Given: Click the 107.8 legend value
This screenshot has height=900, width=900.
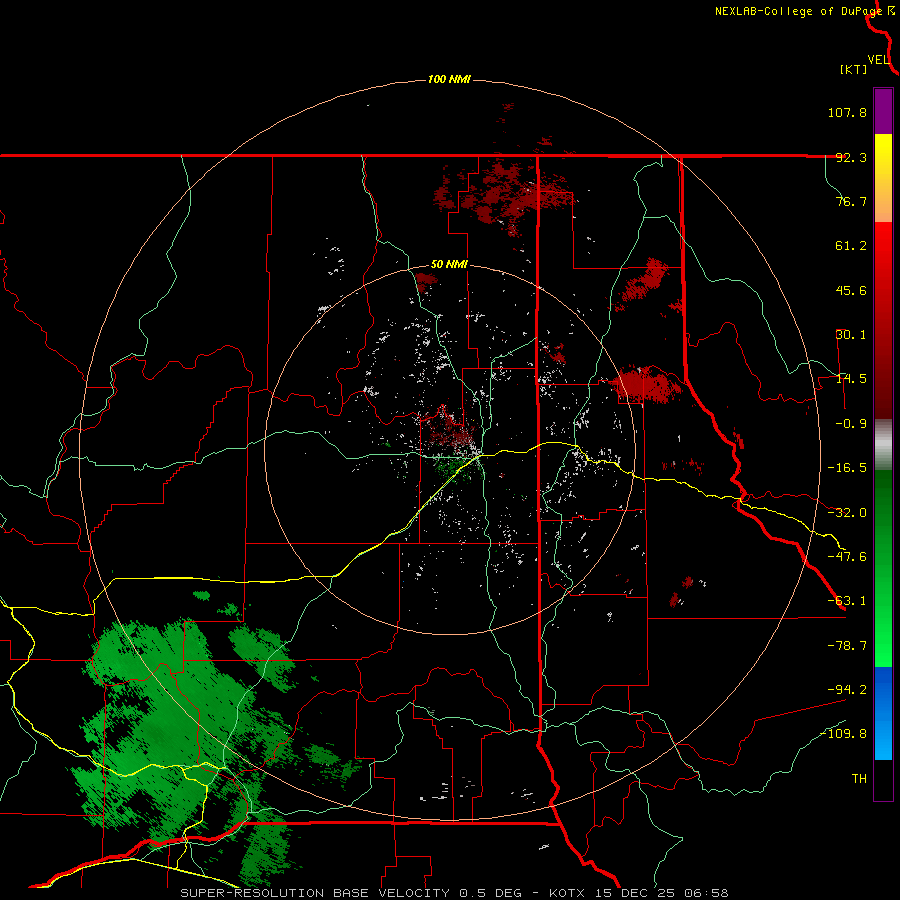Looking at the screenshot, I should [847, 112].
